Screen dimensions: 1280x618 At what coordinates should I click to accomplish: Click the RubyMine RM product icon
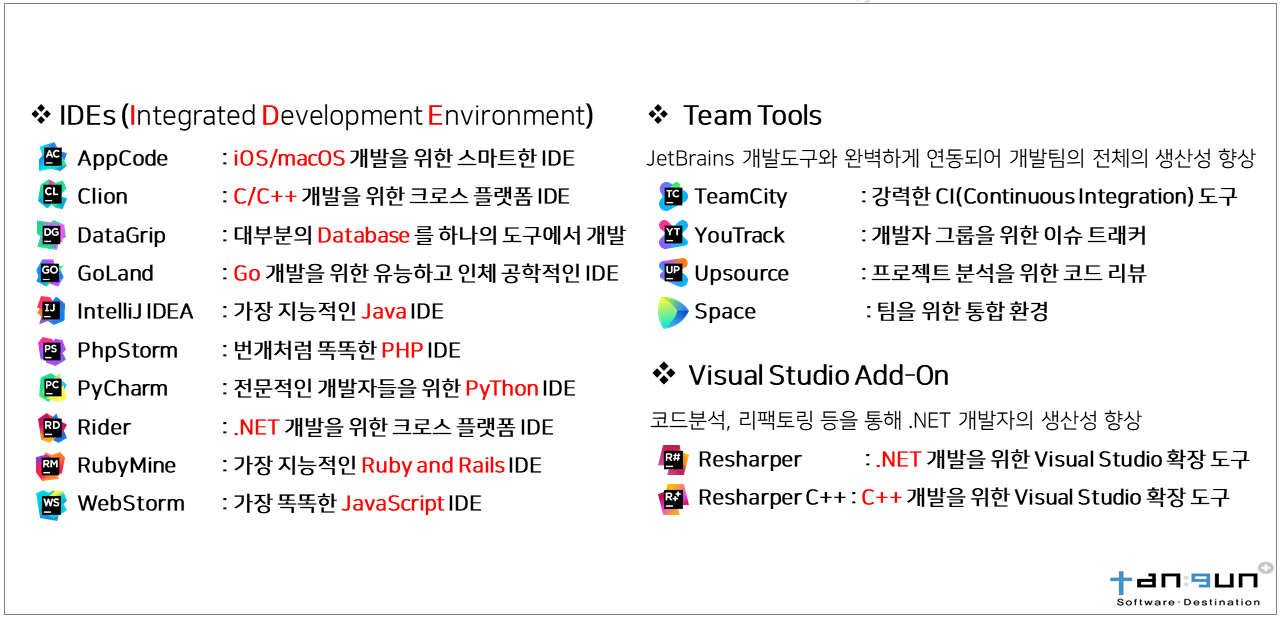(x=52, y=465)
